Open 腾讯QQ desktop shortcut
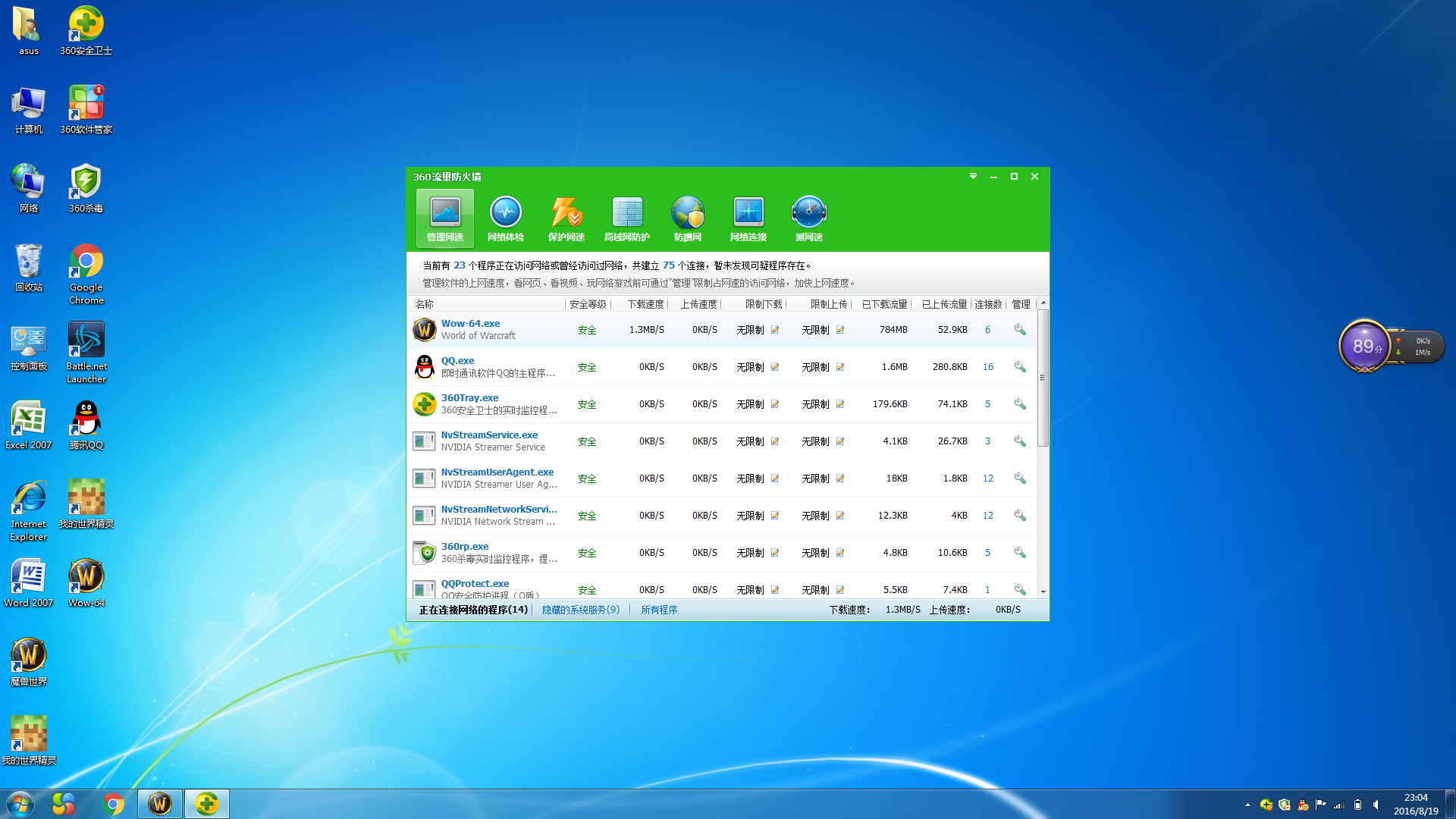 click(86, 425)
